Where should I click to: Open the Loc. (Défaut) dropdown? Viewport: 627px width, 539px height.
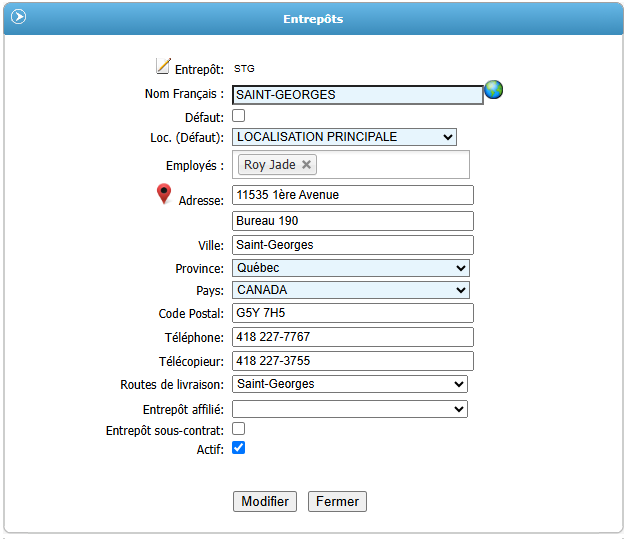[344, 137]
